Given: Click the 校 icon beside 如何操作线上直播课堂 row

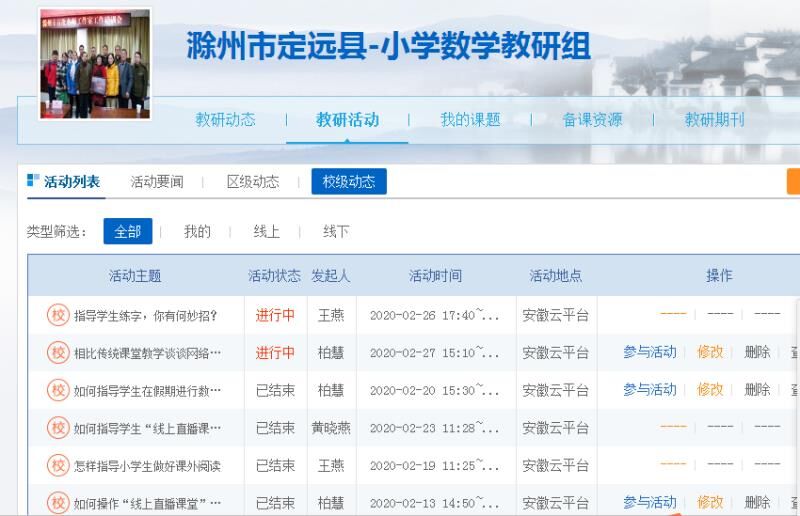Looking at the screenshot, I should tap(59, 502).
